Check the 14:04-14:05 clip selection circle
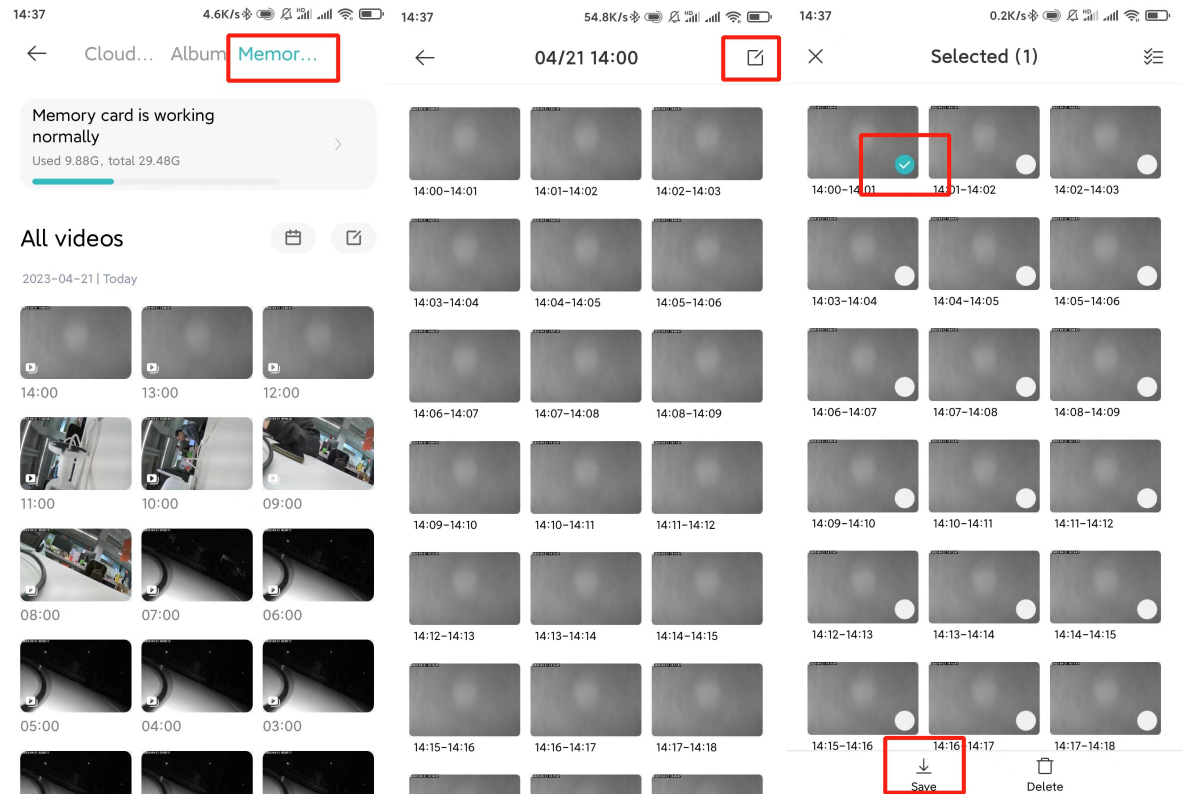Viewport: 1183px width, 794px height. [x=1026, y=276]
